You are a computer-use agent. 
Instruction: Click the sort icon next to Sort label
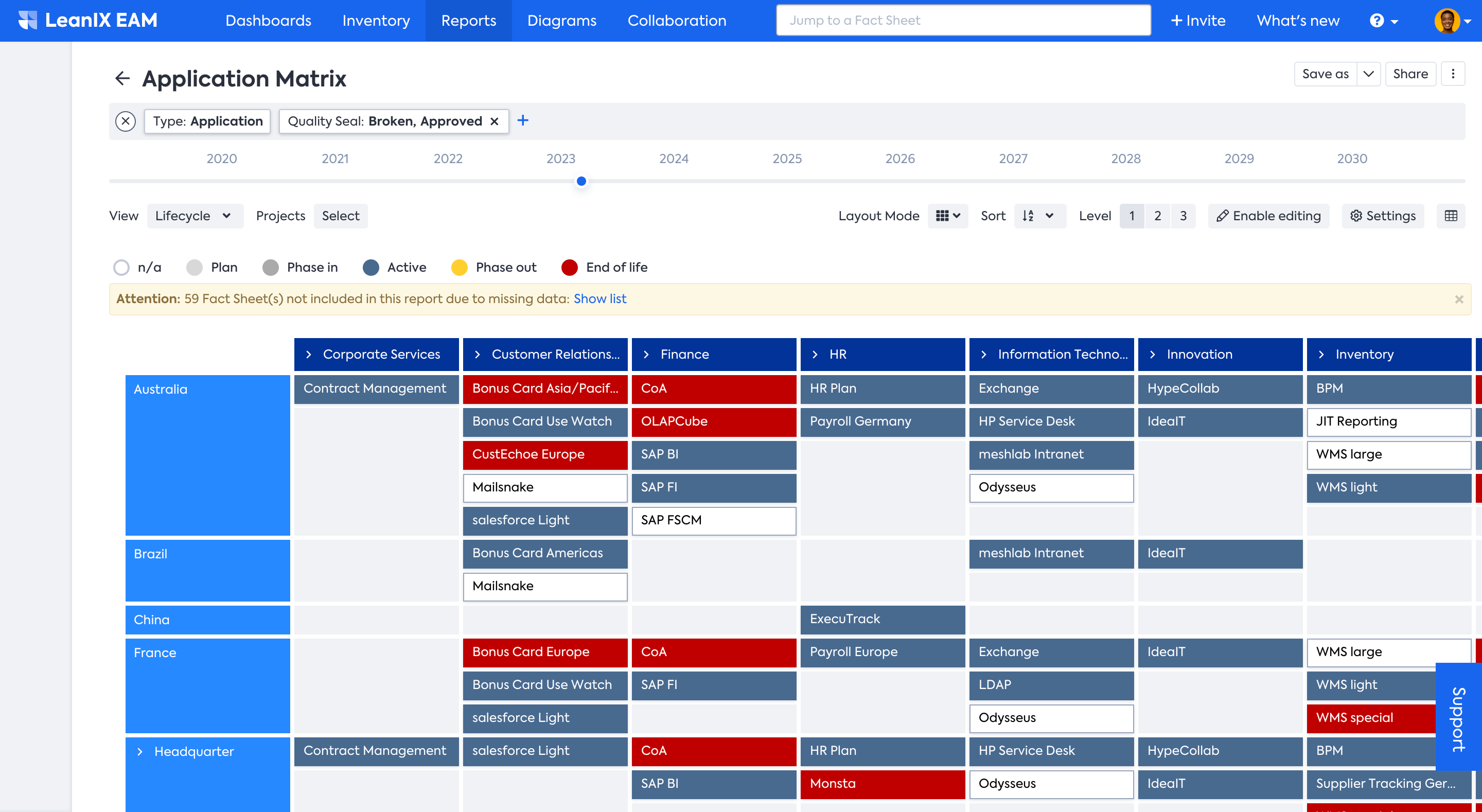(1027, 215)
